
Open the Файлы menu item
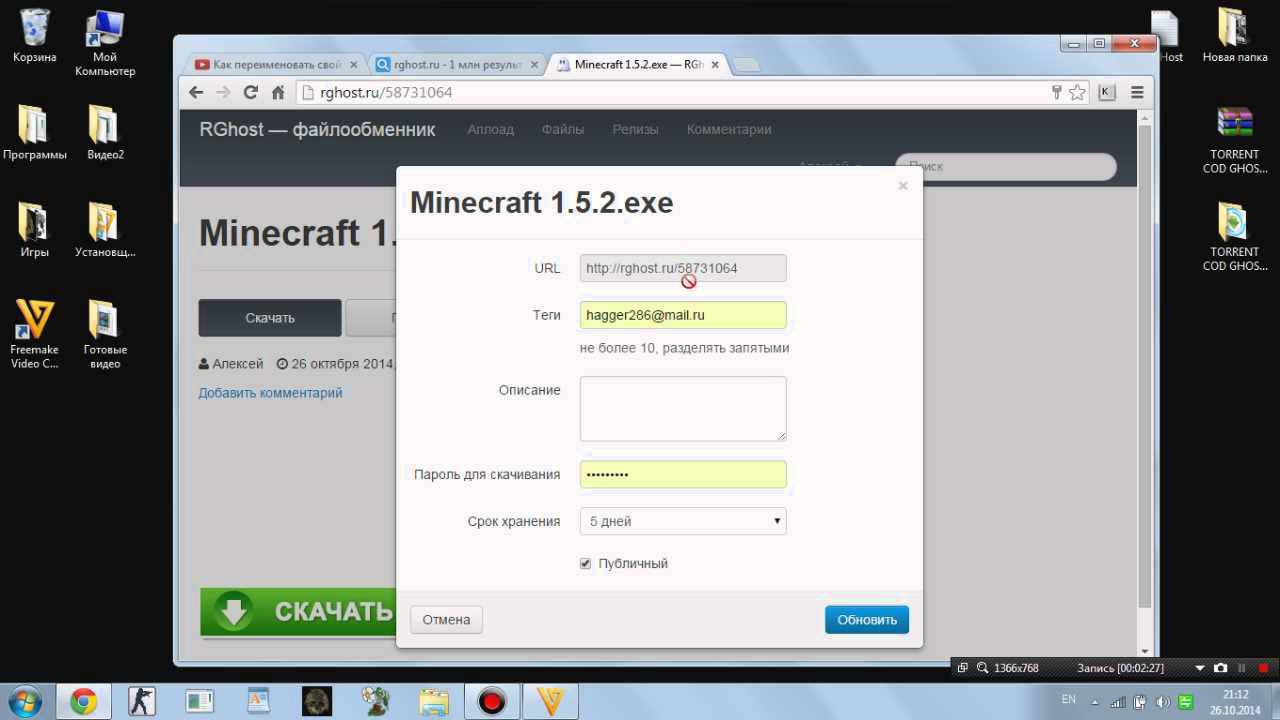pyautogui.click(x=563, y=129)
